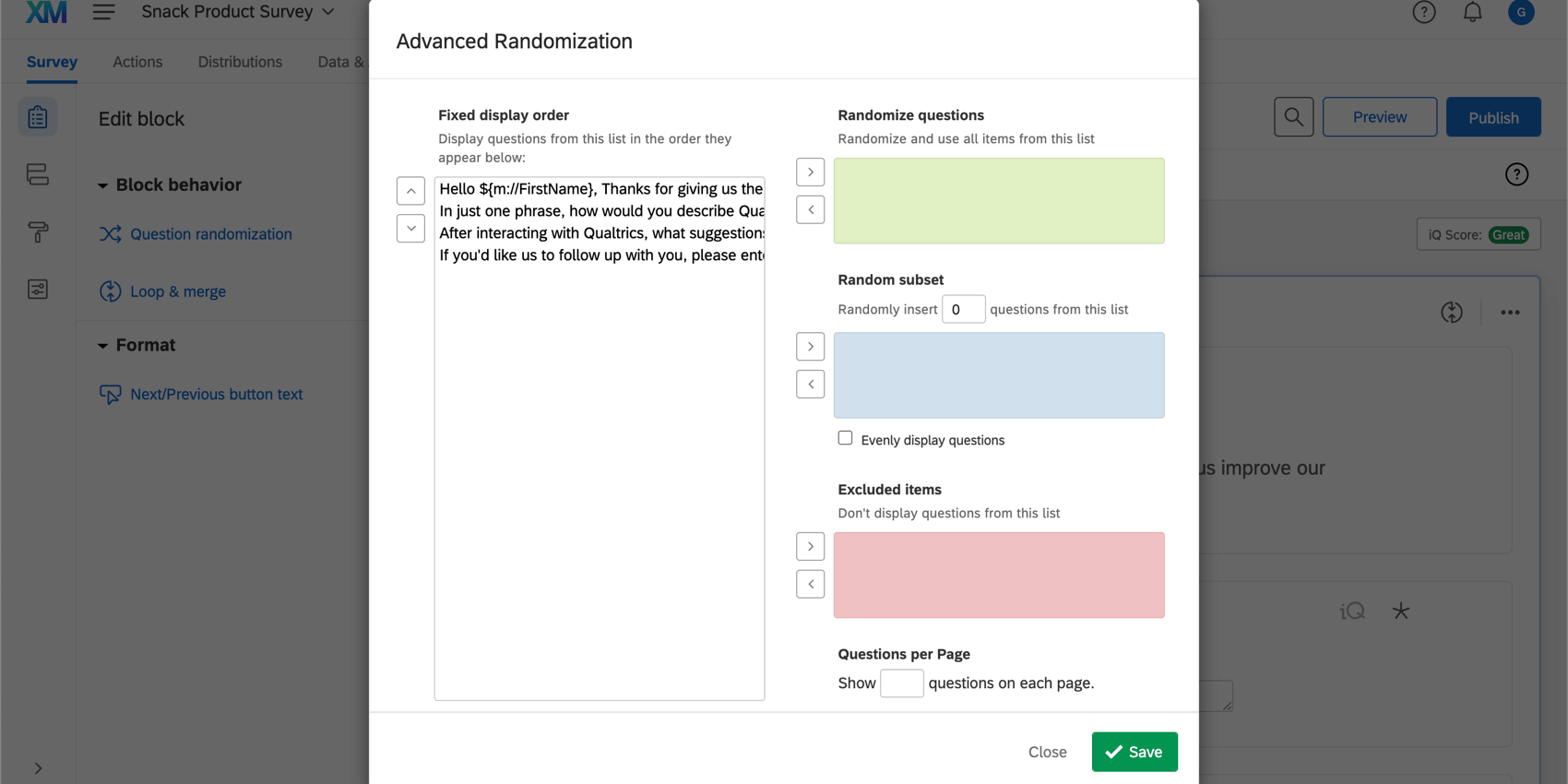Click the Randomly insert number field
This screenshot has width=1568, height=784.
pos(963,309)
